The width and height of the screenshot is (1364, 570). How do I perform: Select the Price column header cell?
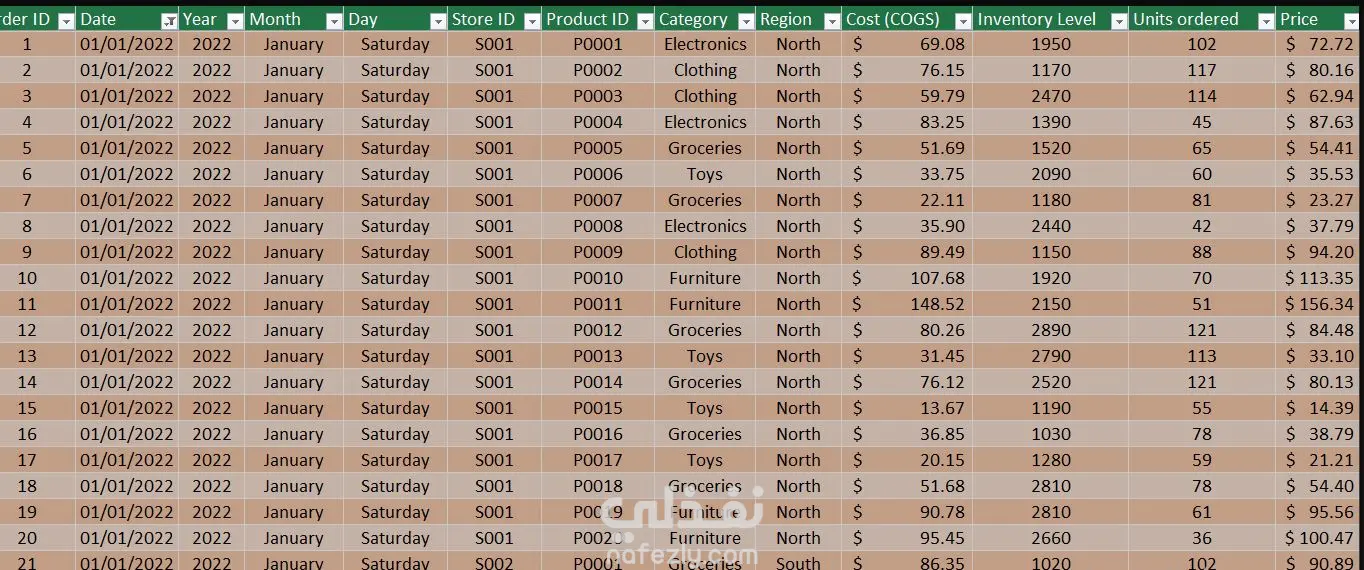tap(1320, 19)
